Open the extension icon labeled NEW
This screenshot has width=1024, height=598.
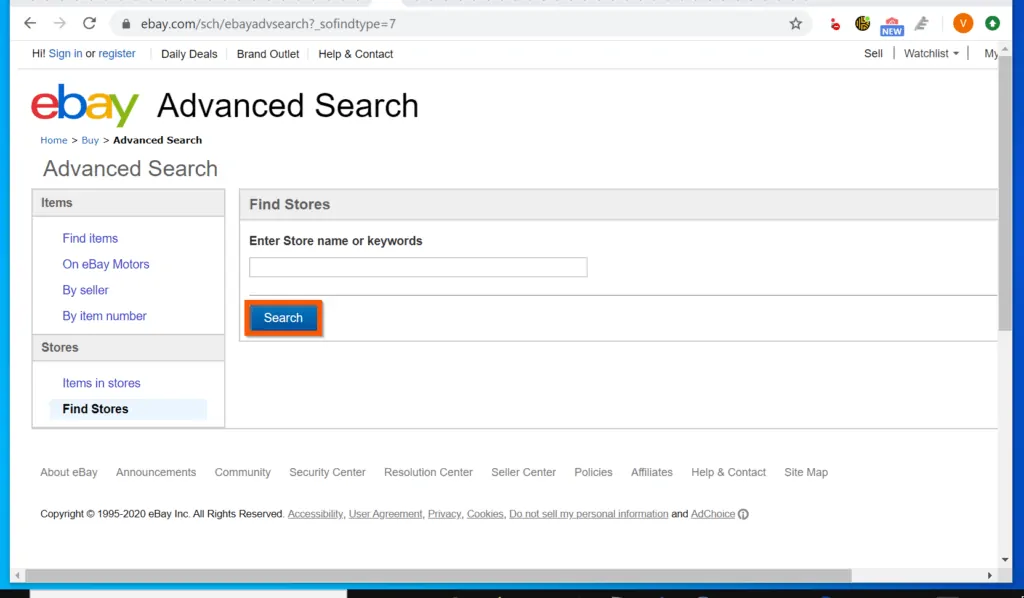(x=891, y=26)
